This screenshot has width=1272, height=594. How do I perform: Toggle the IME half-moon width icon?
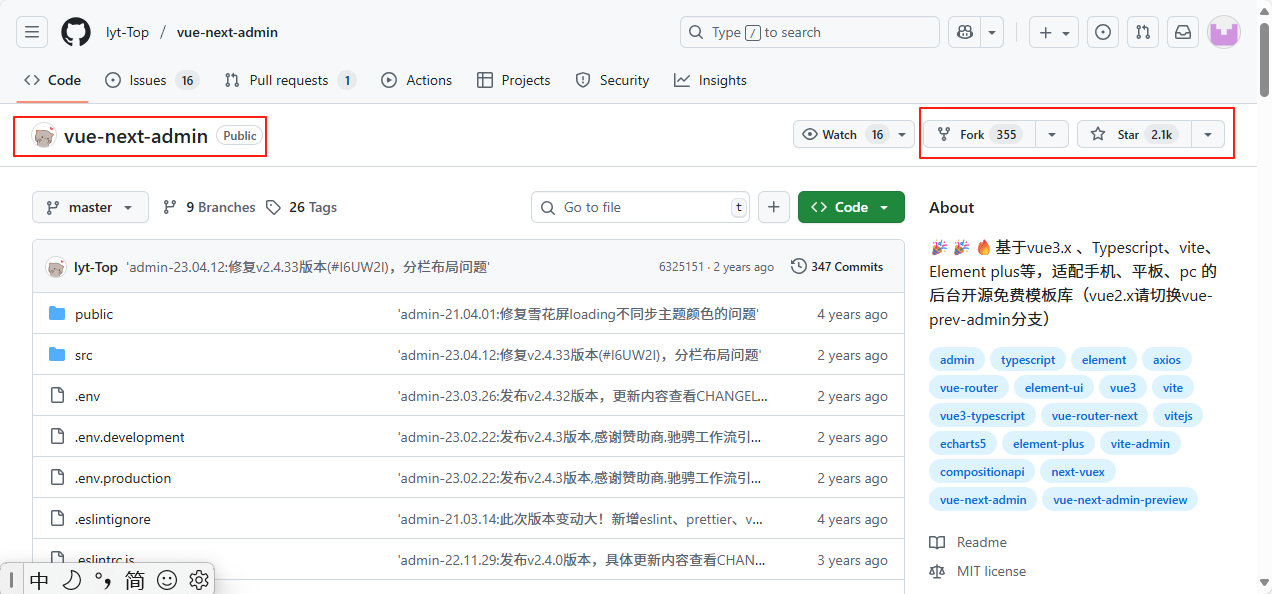tap(71, 580)
